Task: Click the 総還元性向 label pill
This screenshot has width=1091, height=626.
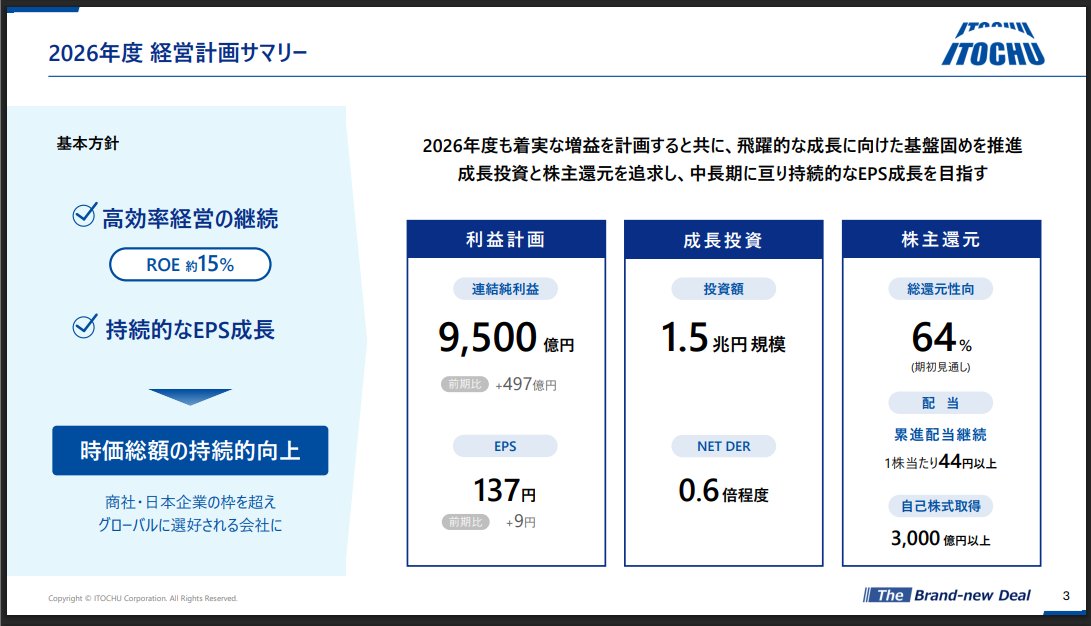Action: pos(941,289)
